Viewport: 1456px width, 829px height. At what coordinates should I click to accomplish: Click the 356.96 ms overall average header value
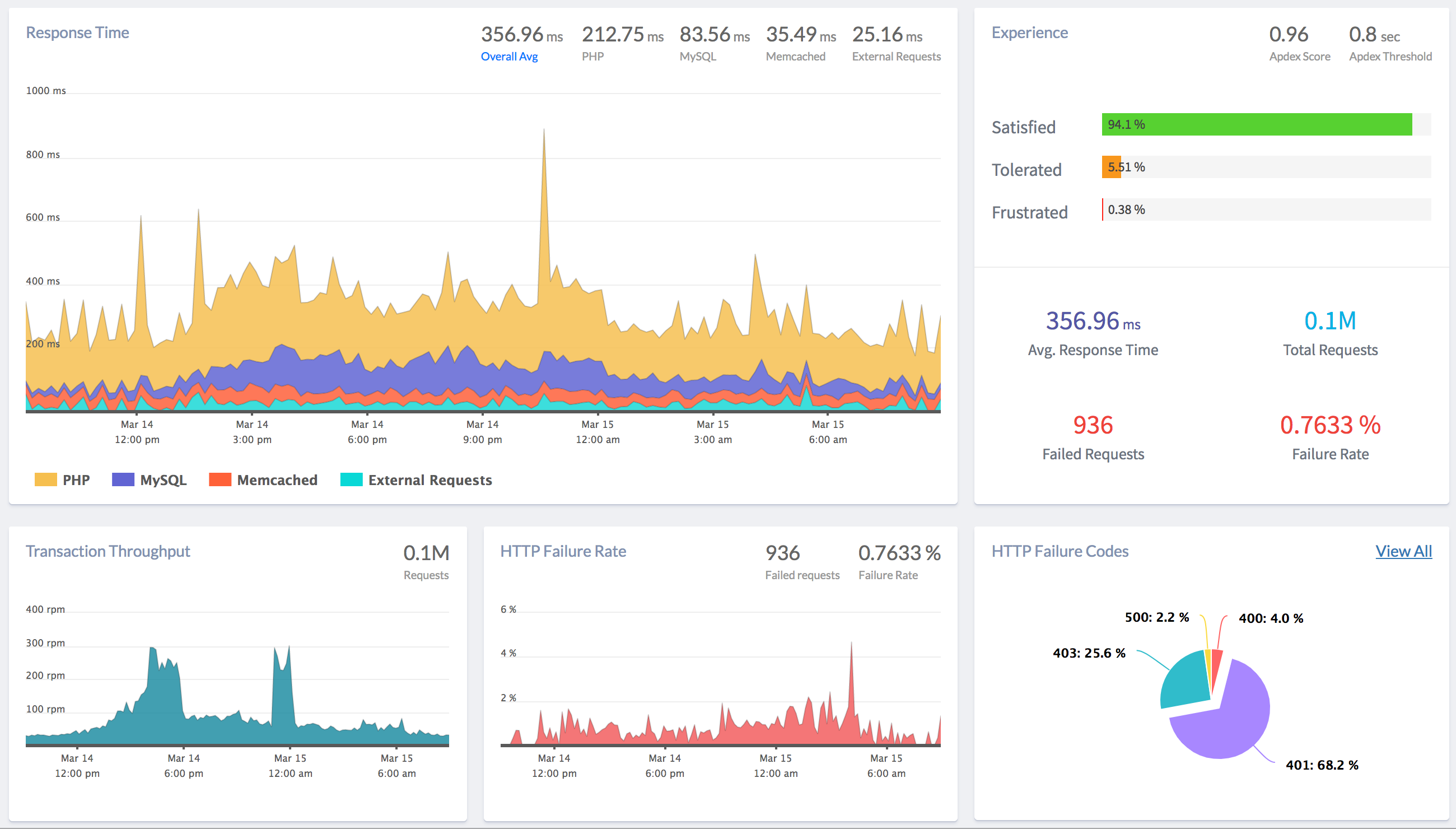pyautogui.click(x=522, y=35)
